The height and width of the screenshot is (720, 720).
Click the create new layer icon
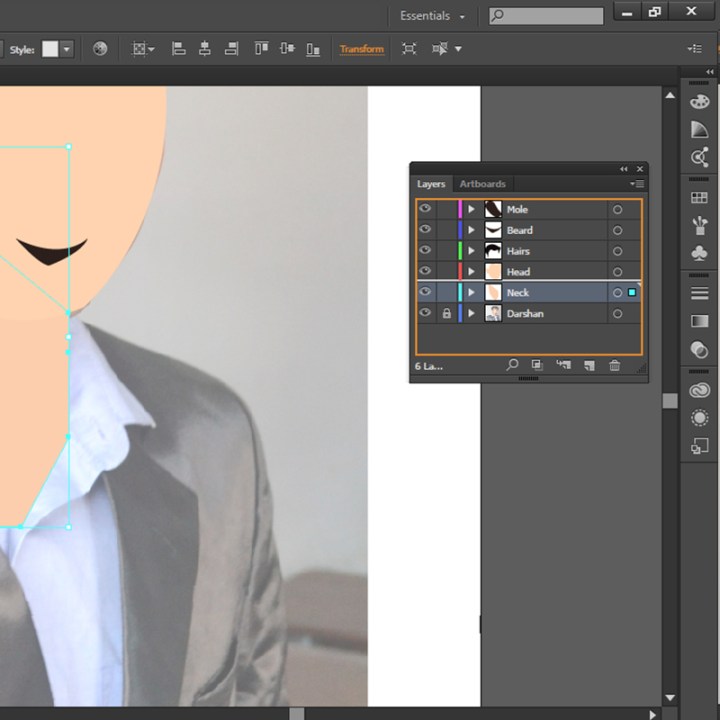(589, 366)
